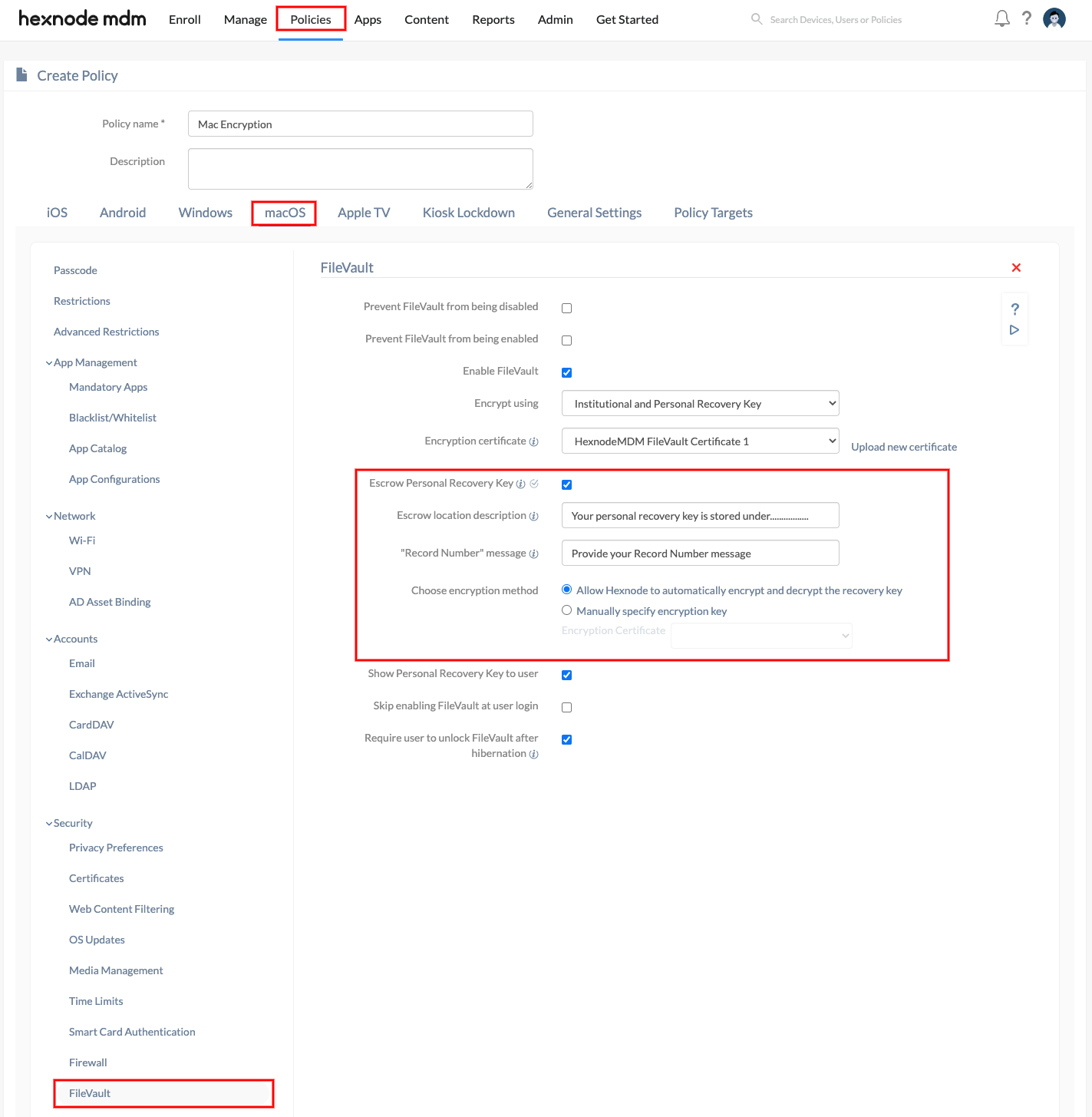Open the Manage menu
Image resolution: width=1092 pixels, height=1117 pixels.
click(x=246, y=19)
